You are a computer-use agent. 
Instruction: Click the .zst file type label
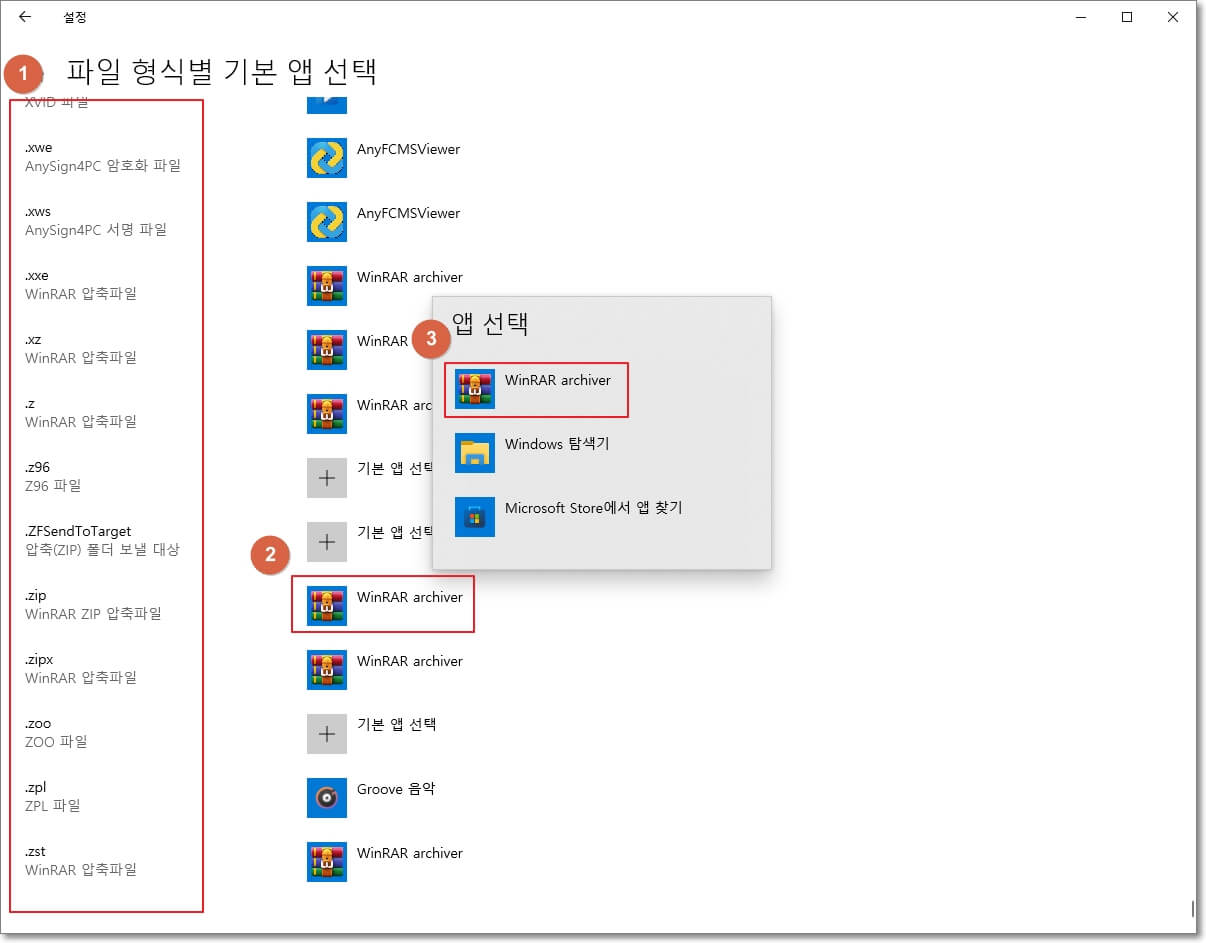(35, 852)
